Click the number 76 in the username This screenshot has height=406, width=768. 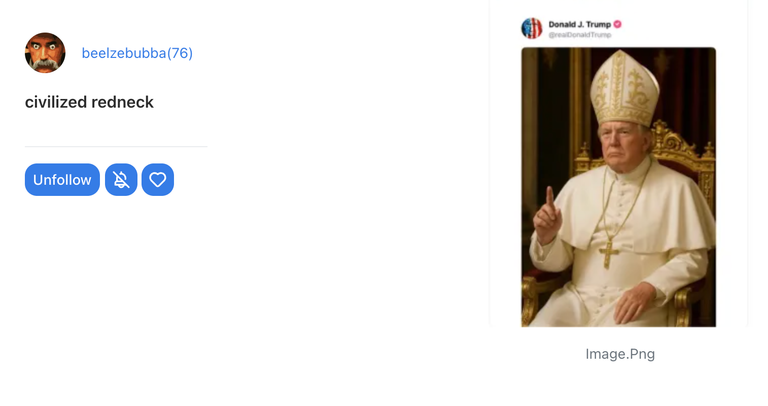coord(180,53)
